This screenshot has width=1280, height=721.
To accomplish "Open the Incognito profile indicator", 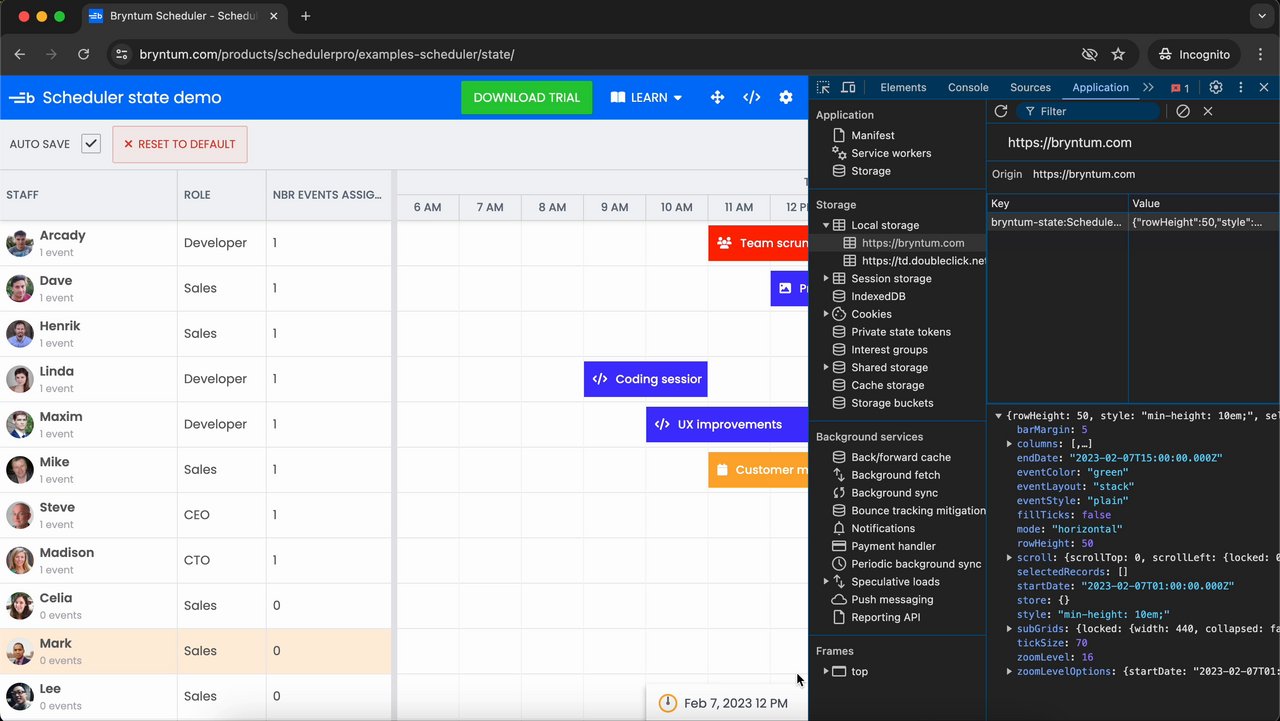I will 1194,54.
